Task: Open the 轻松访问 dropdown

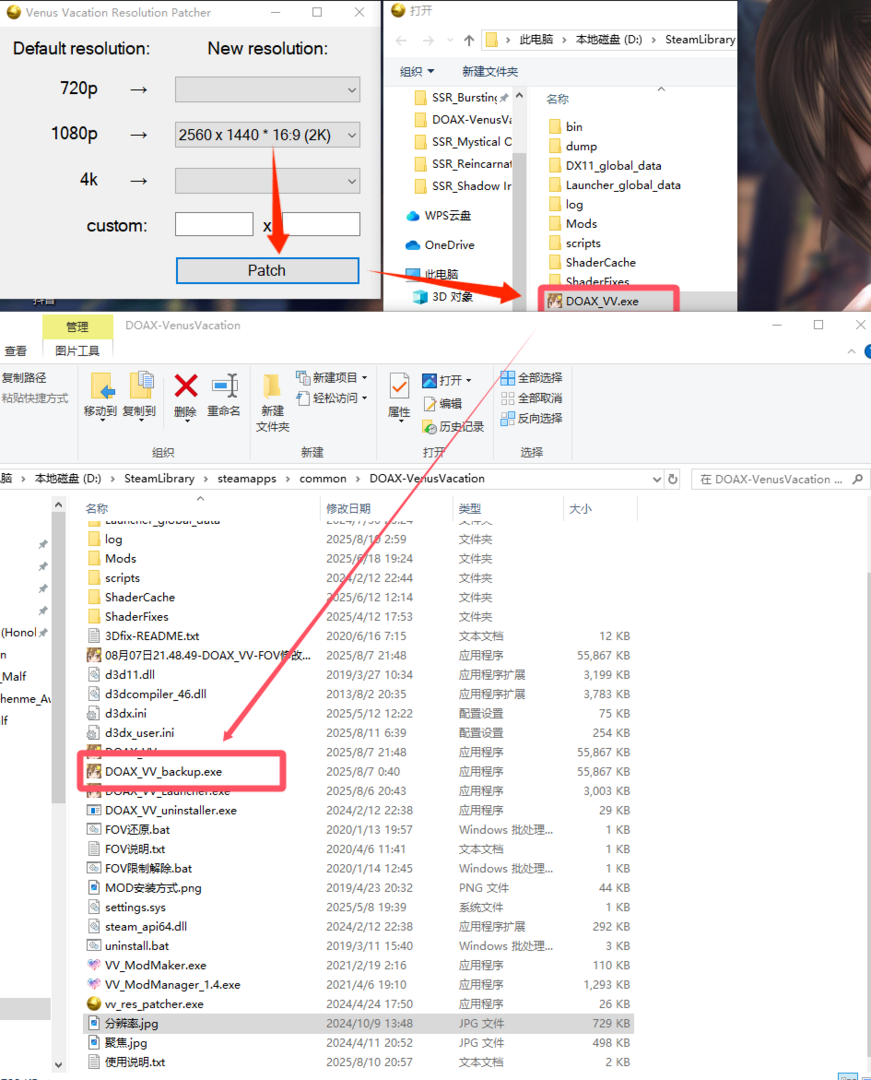Action: pos(332,398)
